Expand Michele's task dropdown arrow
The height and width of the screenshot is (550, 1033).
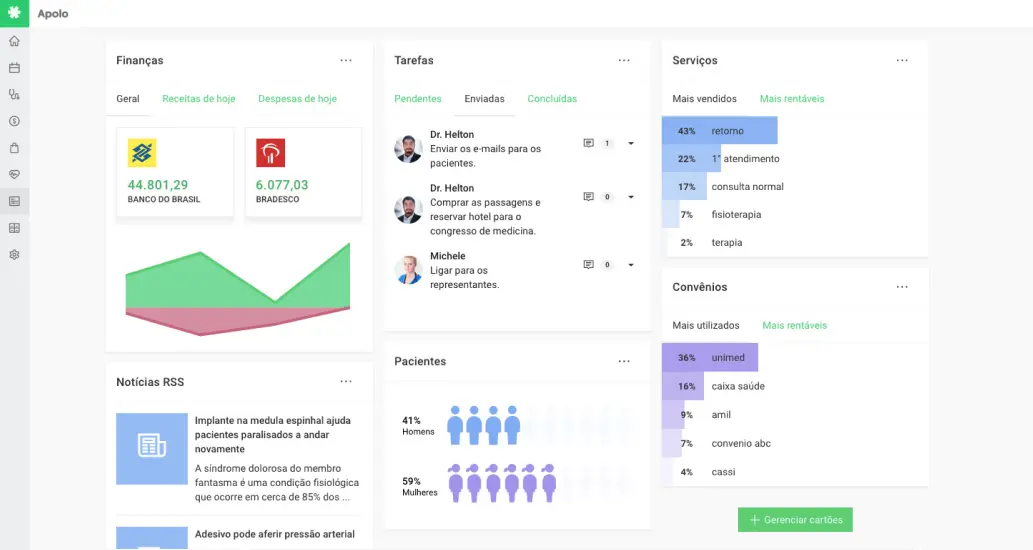click(630, 265)
